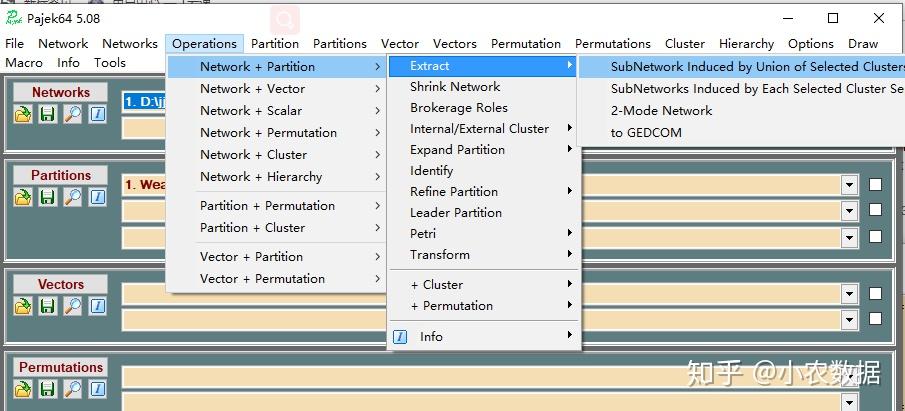This screenshot has width=905, height=411.
Task: Open the first Partitions row dropdown arrow
Action: click(849, 185)
